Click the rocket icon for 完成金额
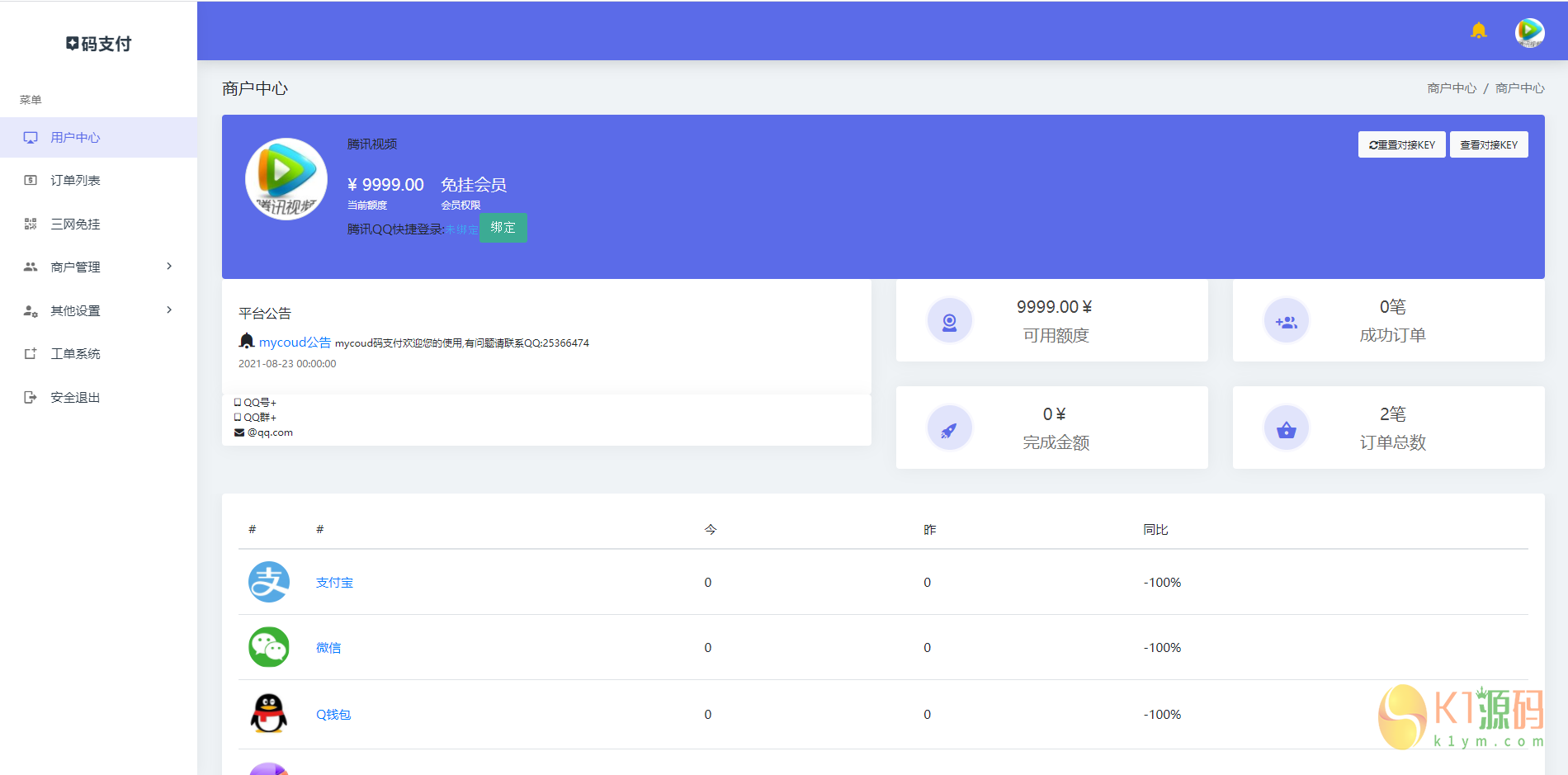The width and height of the screenshot is (1568, 775). click(x=949, y=428)
